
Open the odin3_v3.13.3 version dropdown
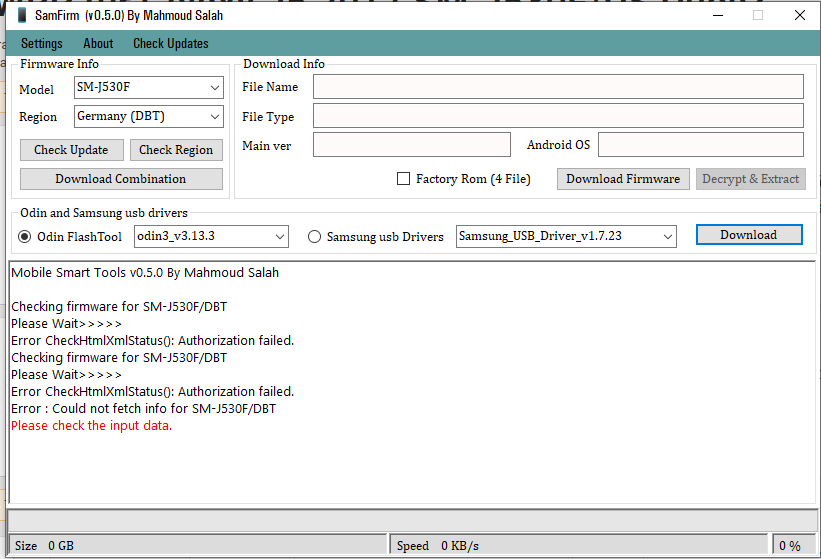pyautogui.click(x=211, y=236)
